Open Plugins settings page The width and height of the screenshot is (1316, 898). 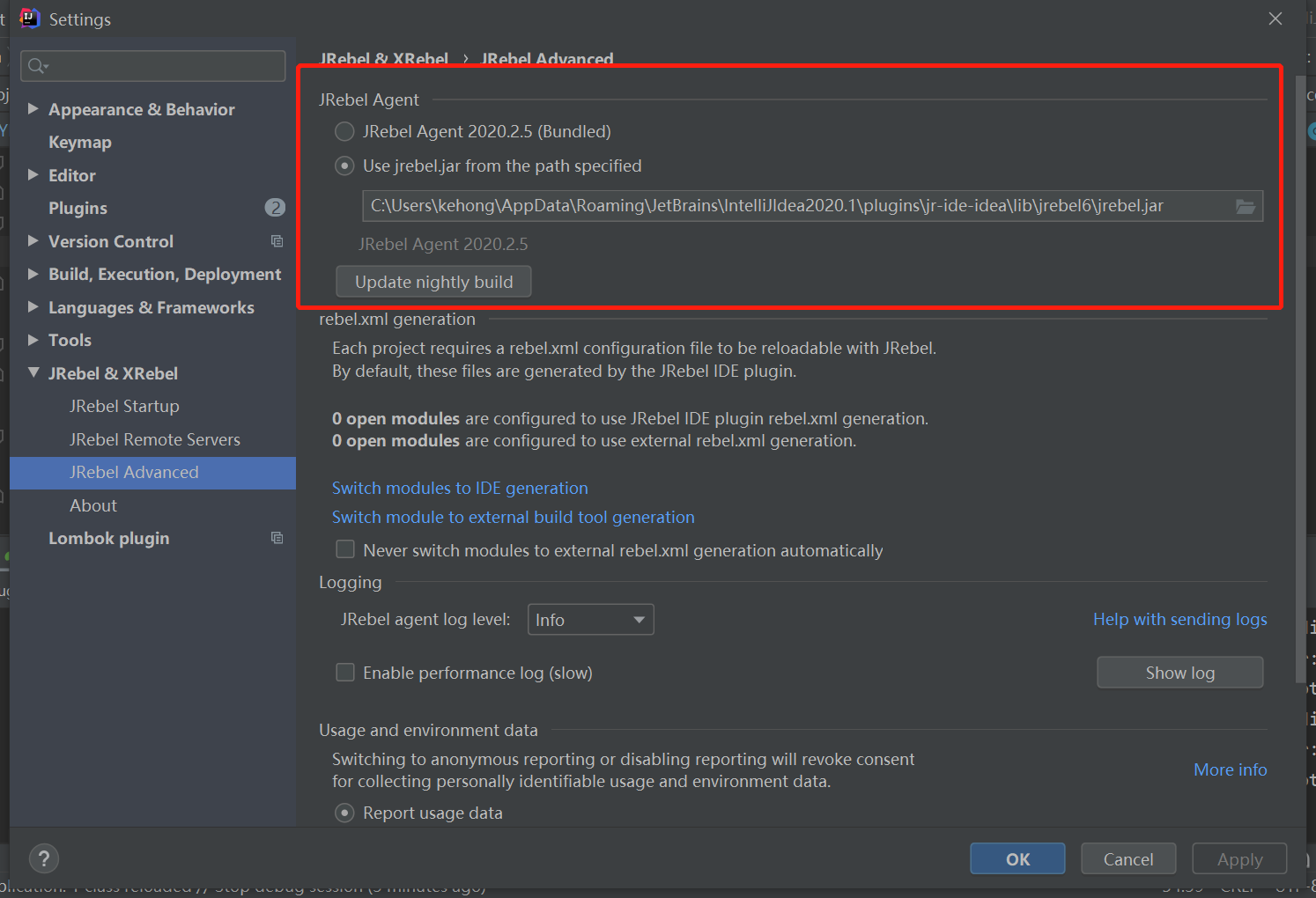pos(78,208)
